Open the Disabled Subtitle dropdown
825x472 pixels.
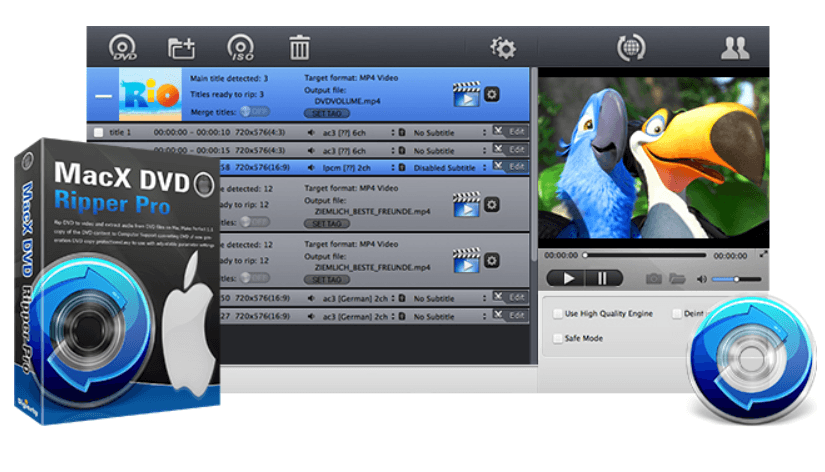484,167
